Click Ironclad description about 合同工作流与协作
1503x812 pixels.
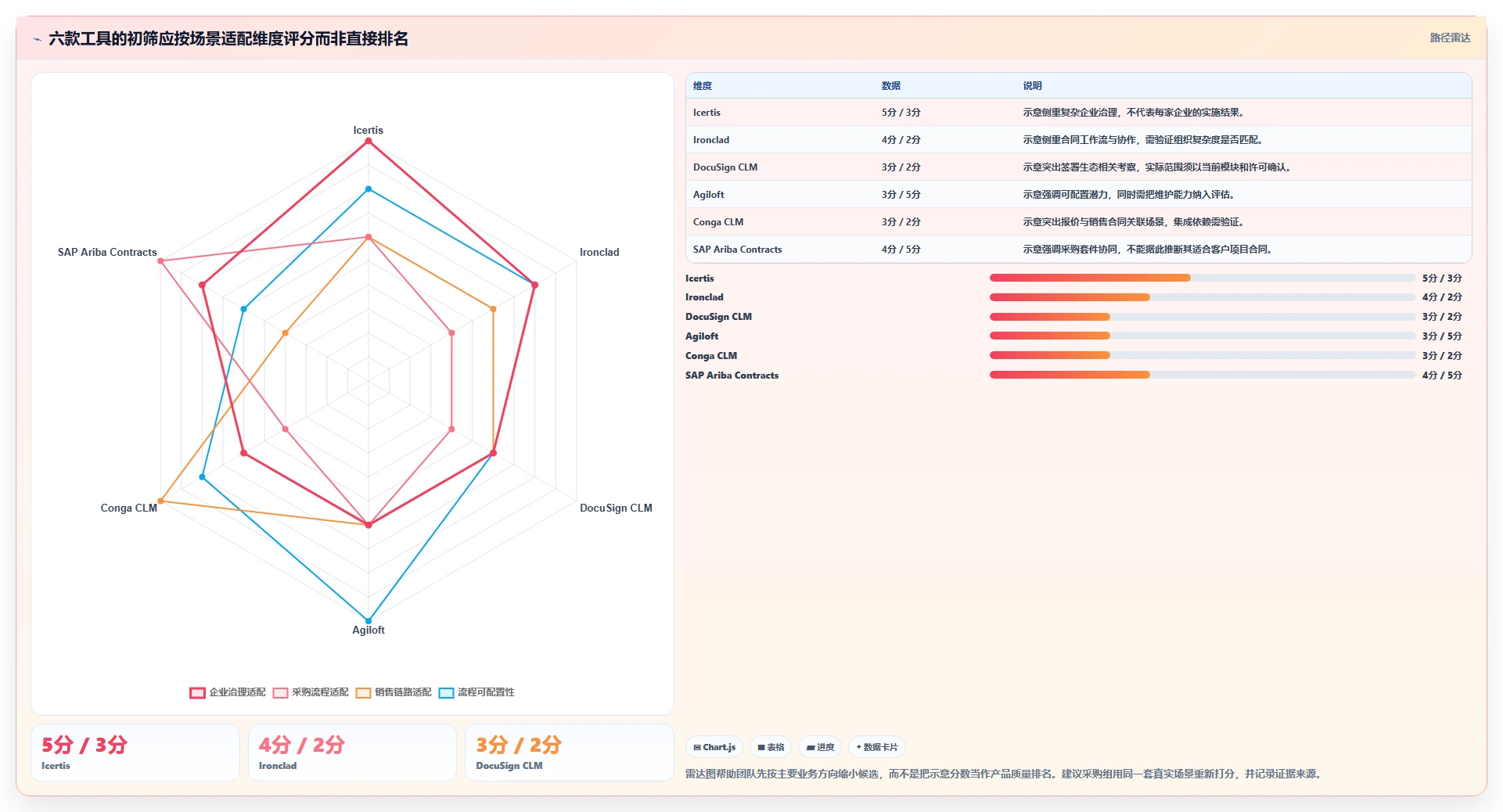(1145, 140)
